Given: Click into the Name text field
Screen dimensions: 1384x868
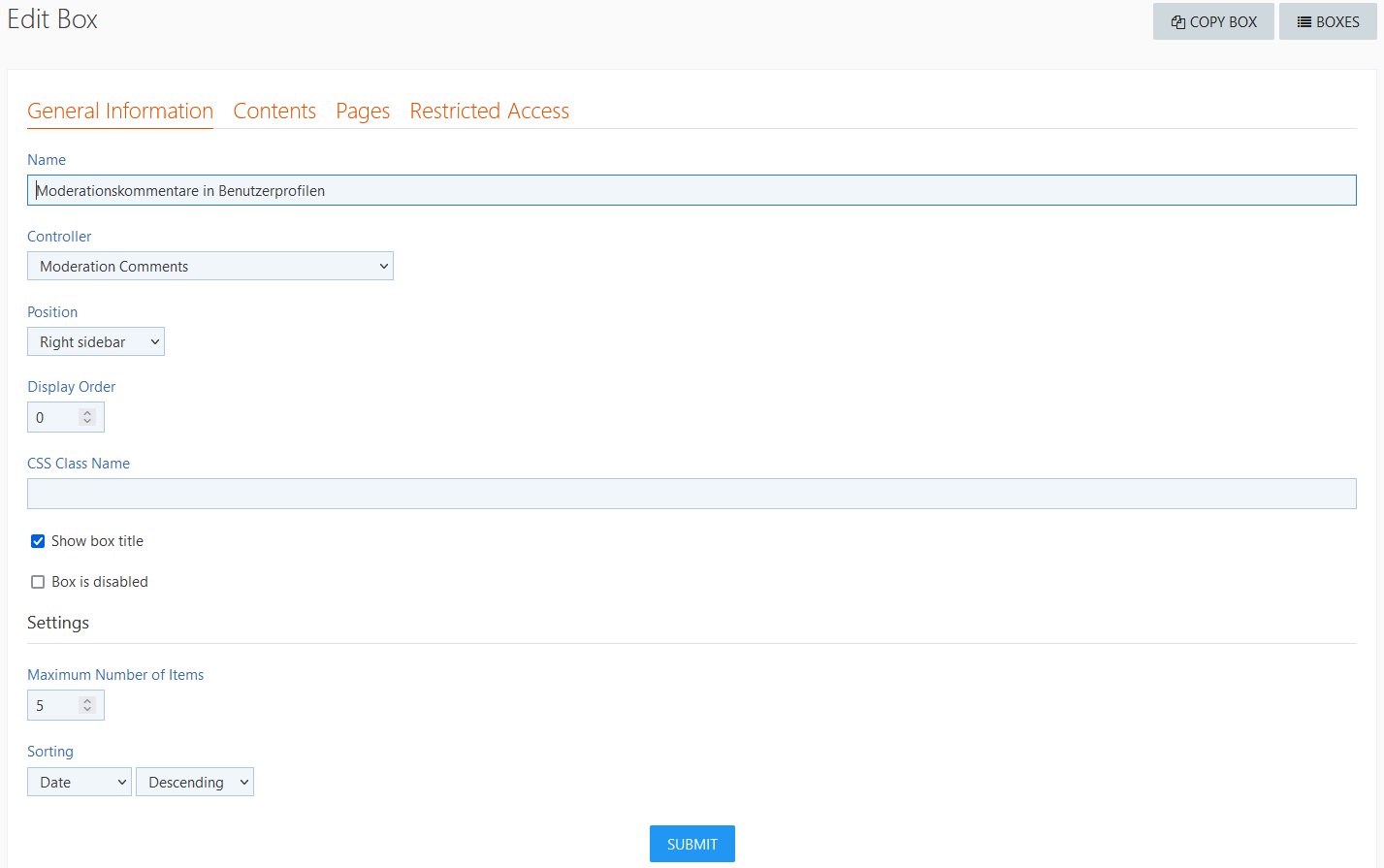Looking at the screenshot, I should click(692, 191).
